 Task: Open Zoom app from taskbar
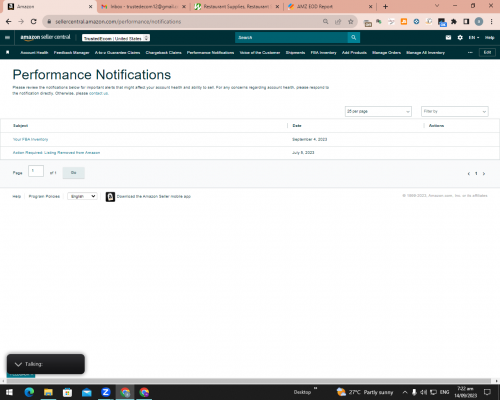[106, 392]
